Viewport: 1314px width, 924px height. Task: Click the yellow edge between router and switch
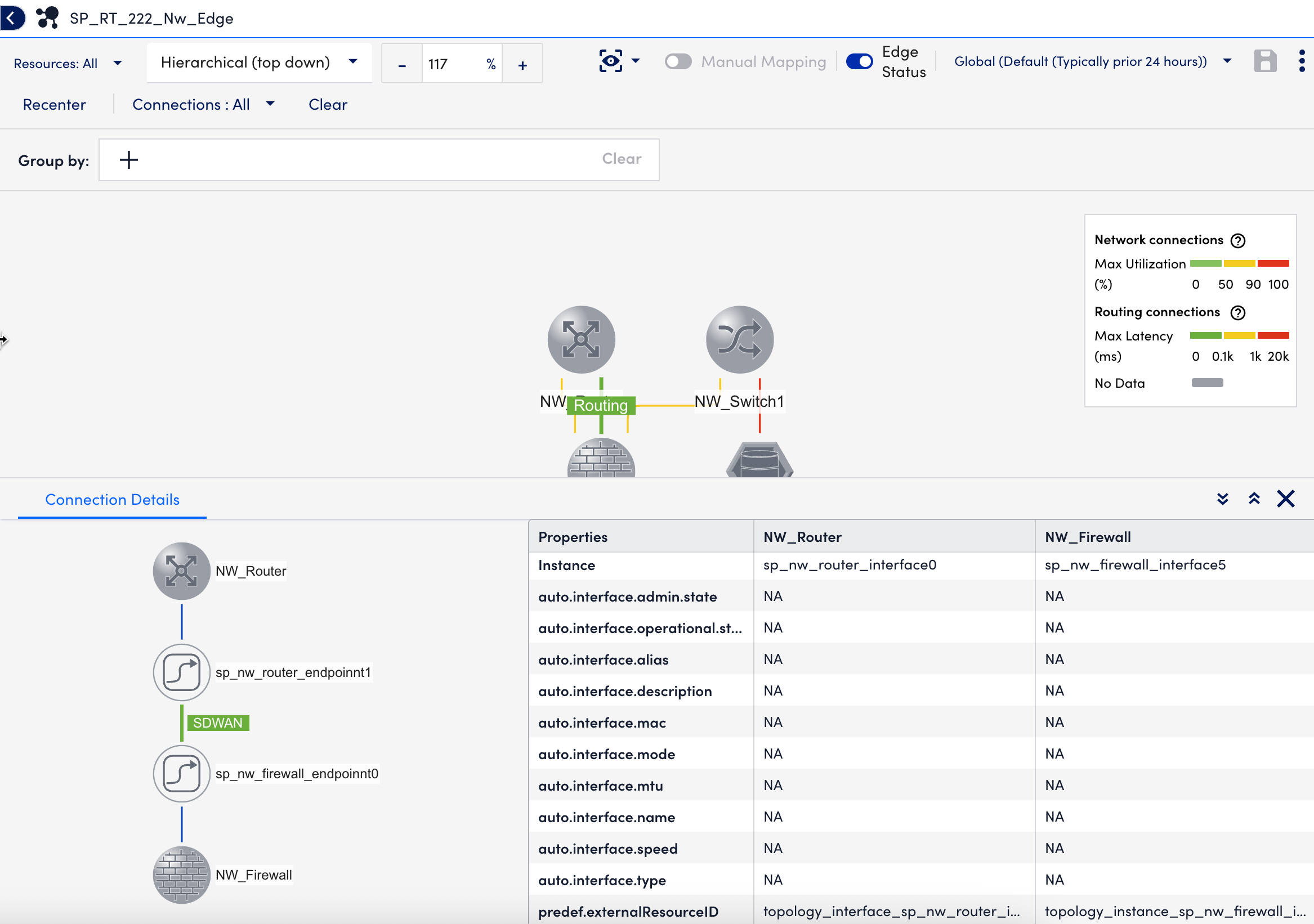pos(665,406)
